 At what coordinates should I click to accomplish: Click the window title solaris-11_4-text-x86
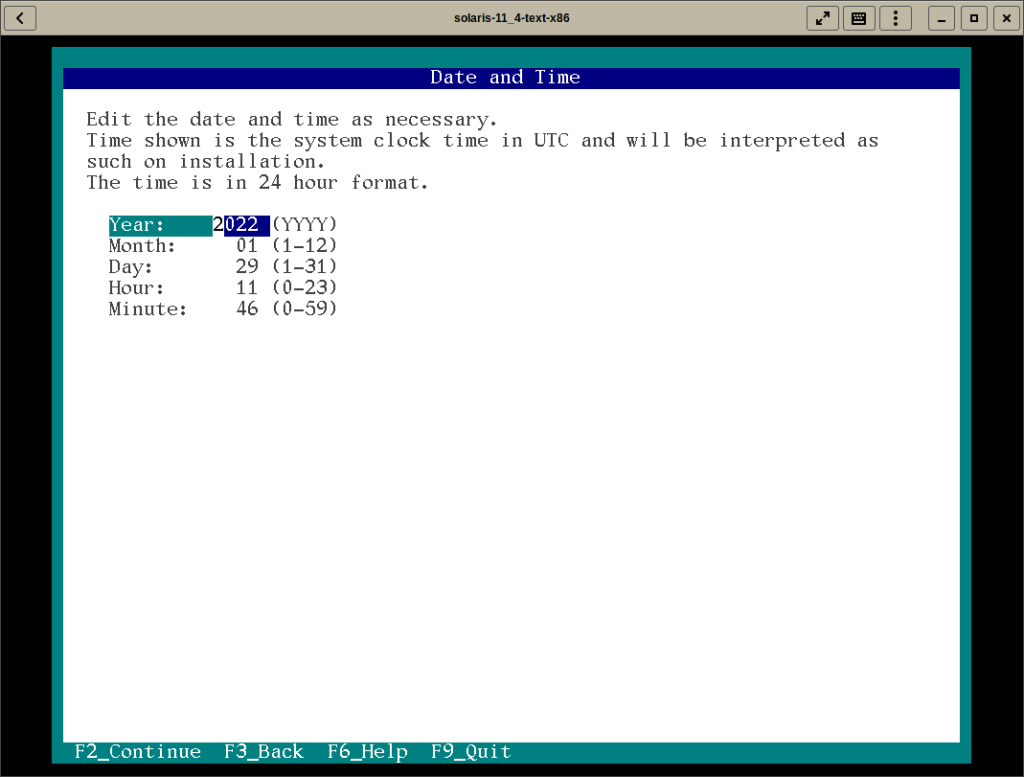[511, 18]
